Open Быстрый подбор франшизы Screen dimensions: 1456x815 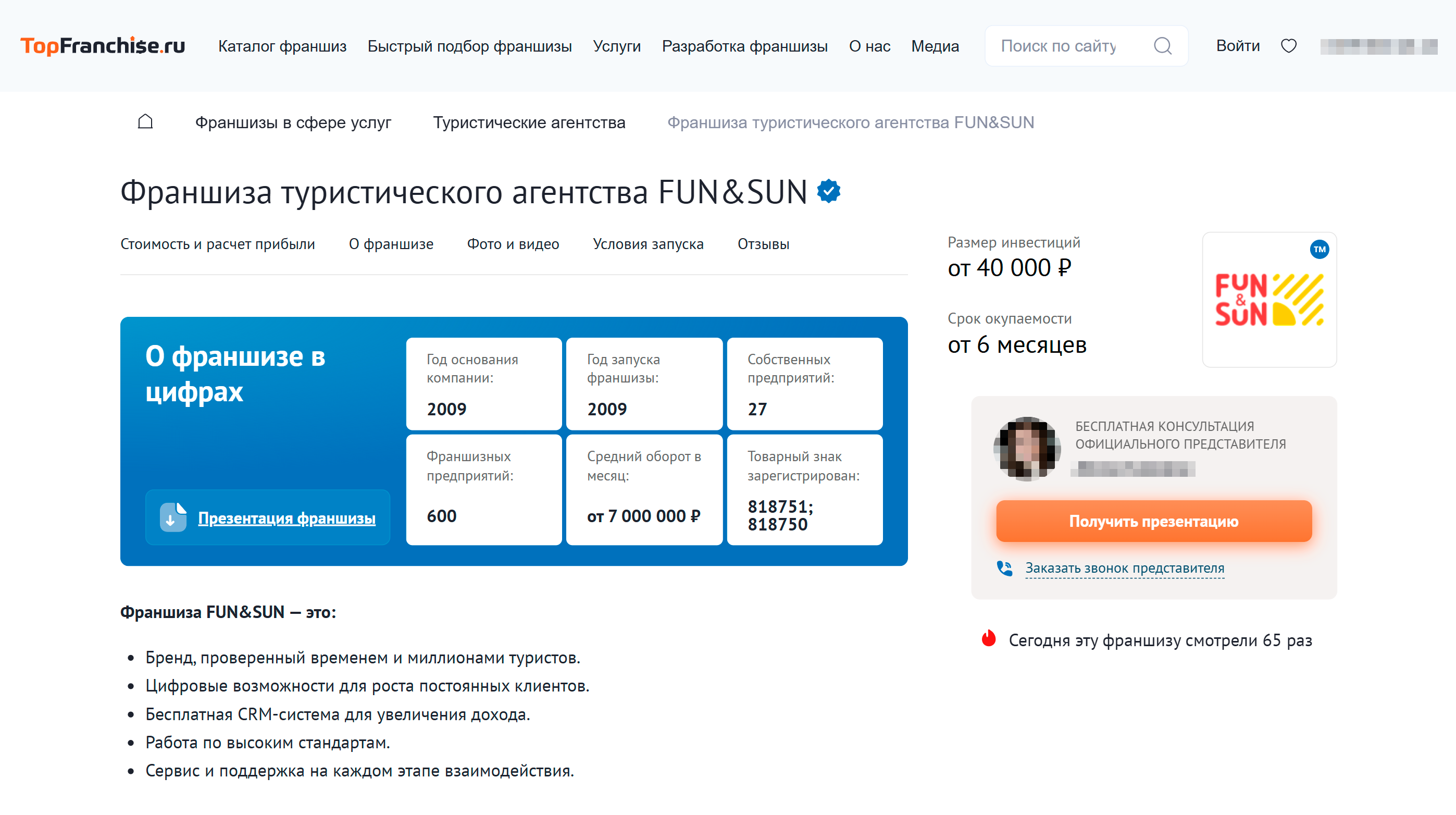point(469,46)
